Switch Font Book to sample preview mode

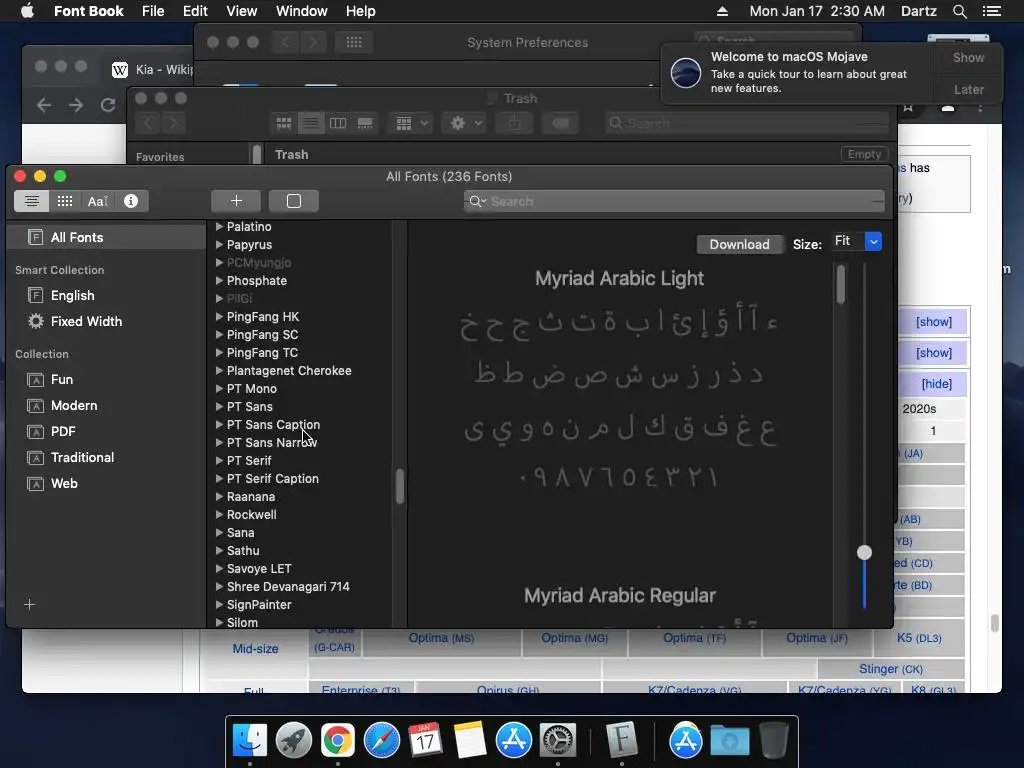31,201
